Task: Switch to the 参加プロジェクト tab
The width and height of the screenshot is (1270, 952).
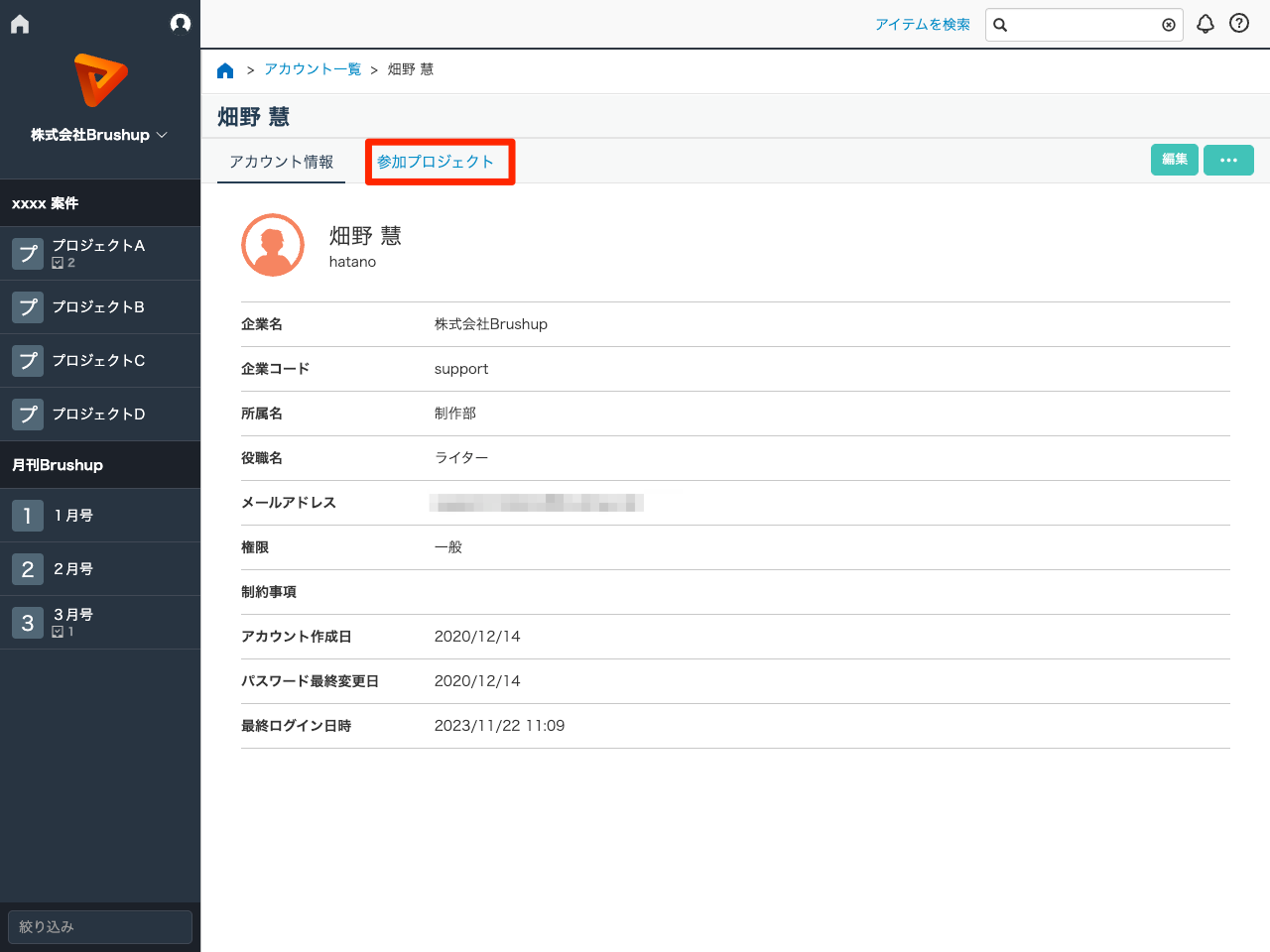Action: click(436, 162)
